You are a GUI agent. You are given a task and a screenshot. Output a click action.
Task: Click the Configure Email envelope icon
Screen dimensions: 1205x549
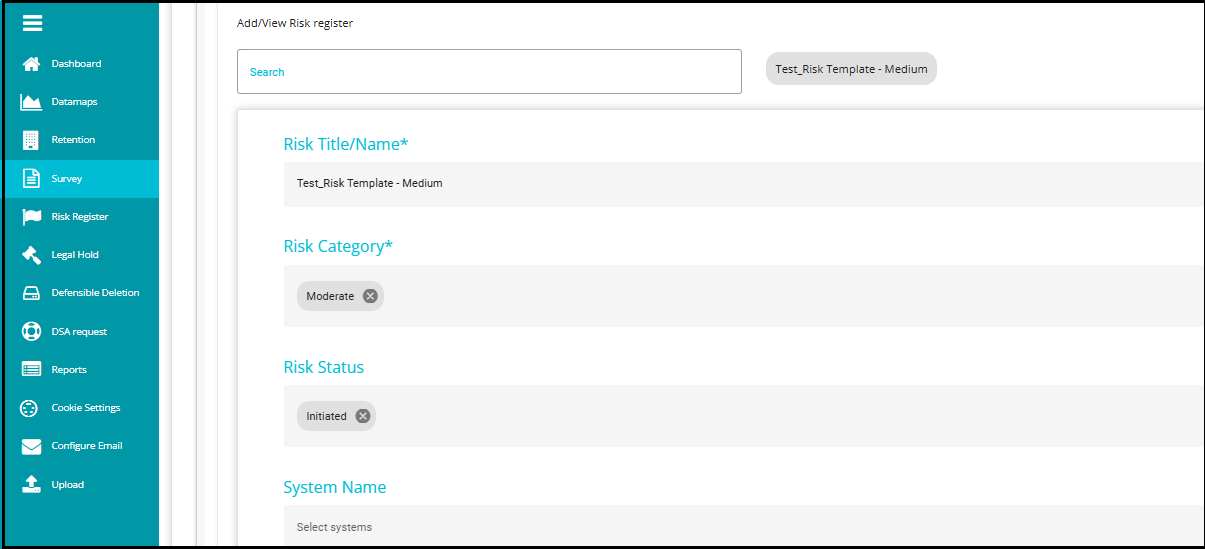(x=31, y=446)
